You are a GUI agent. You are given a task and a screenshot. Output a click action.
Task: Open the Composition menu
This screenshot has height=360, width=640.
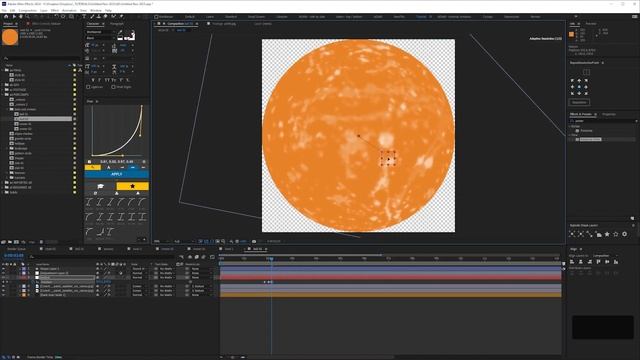pos(28,10)
